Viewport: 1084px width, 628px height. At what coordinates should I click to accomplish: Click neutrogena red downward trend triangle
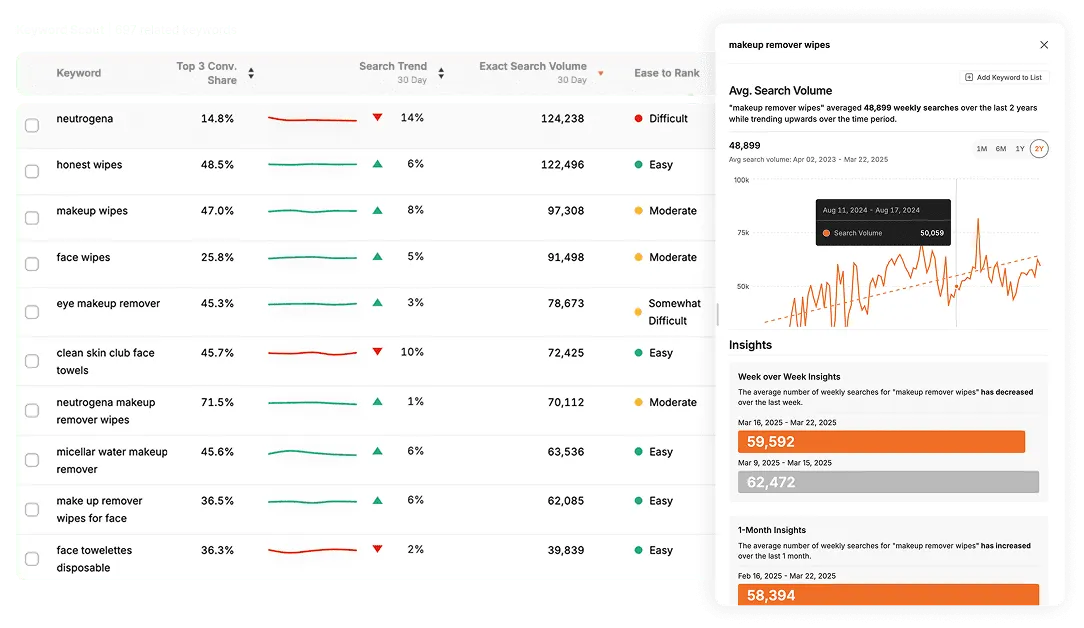coord(377,118)
